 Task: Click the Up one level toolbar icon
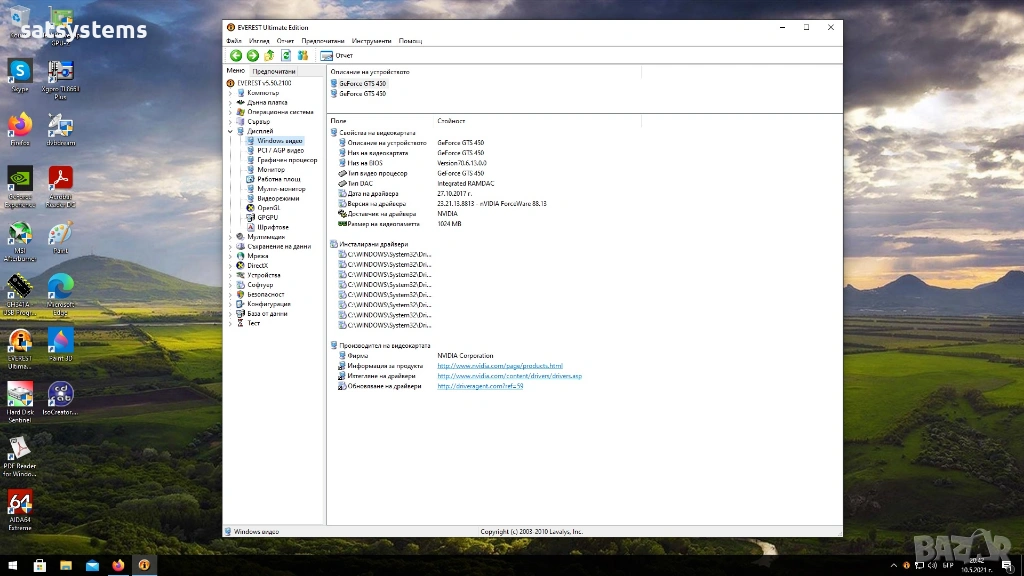(x=269, y=56)
